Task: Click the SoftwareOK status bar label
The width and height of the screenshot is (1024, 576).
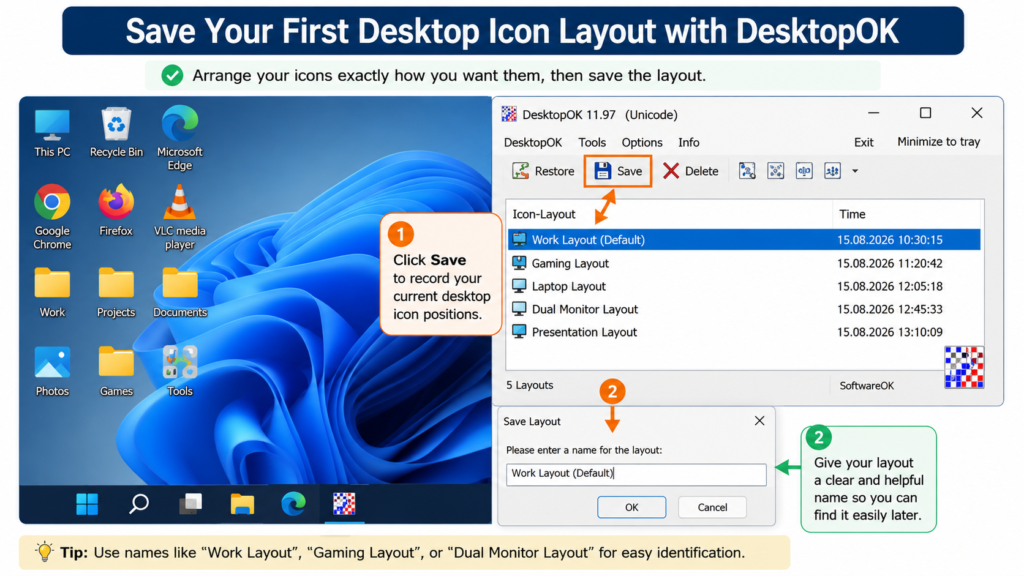Action: (867, 385)
